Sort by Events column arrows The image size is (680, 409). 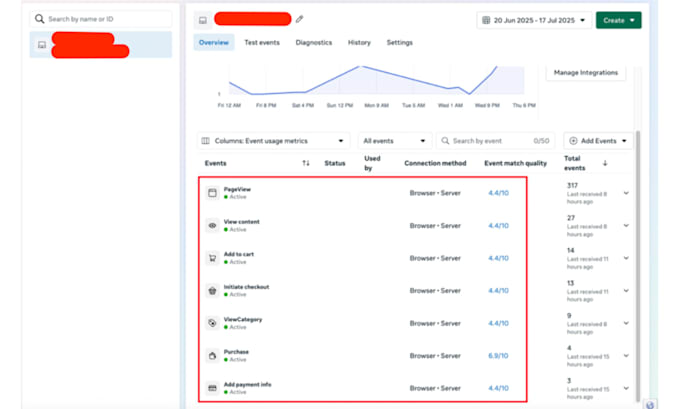click(x=306, y=163)
